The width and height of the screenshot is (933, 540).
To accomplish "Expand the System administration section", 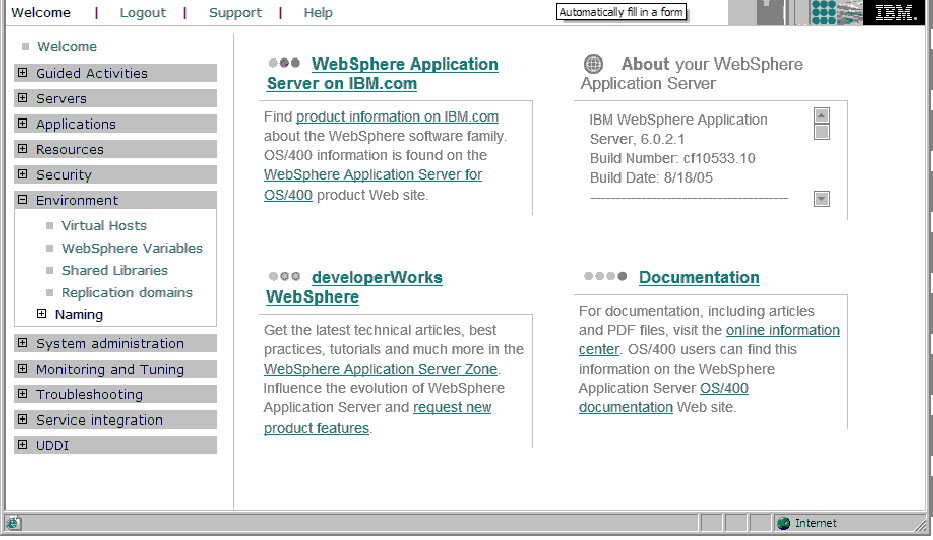I will (x=23, y=343).
